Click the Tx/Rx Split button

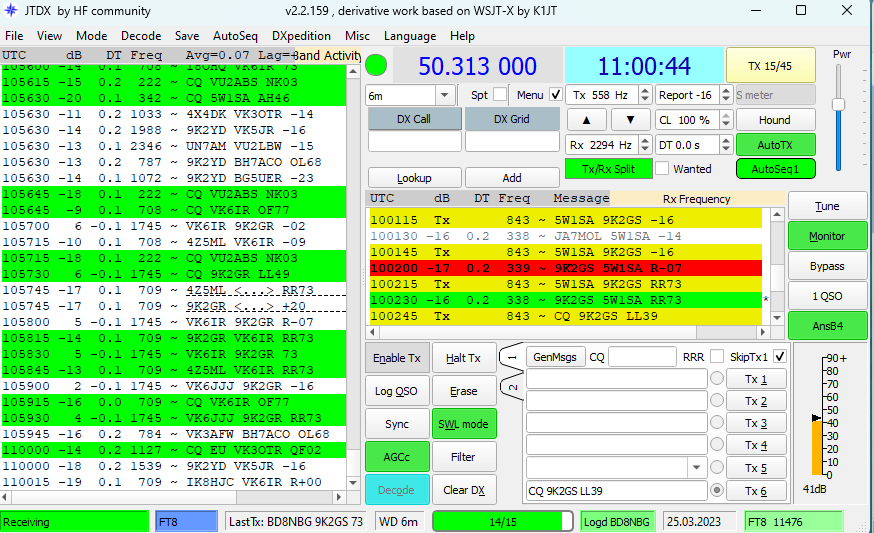click(609, 168)
